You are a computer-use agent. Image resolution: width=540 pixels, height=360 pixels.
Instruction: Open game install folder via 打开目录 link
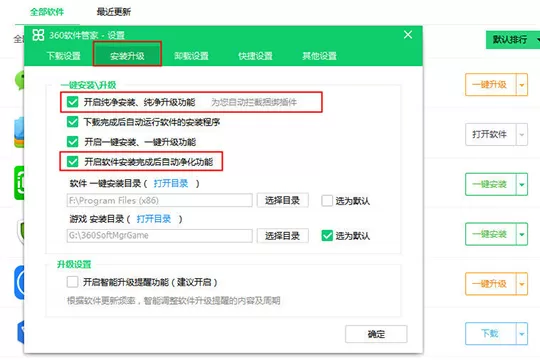[154, 219]
